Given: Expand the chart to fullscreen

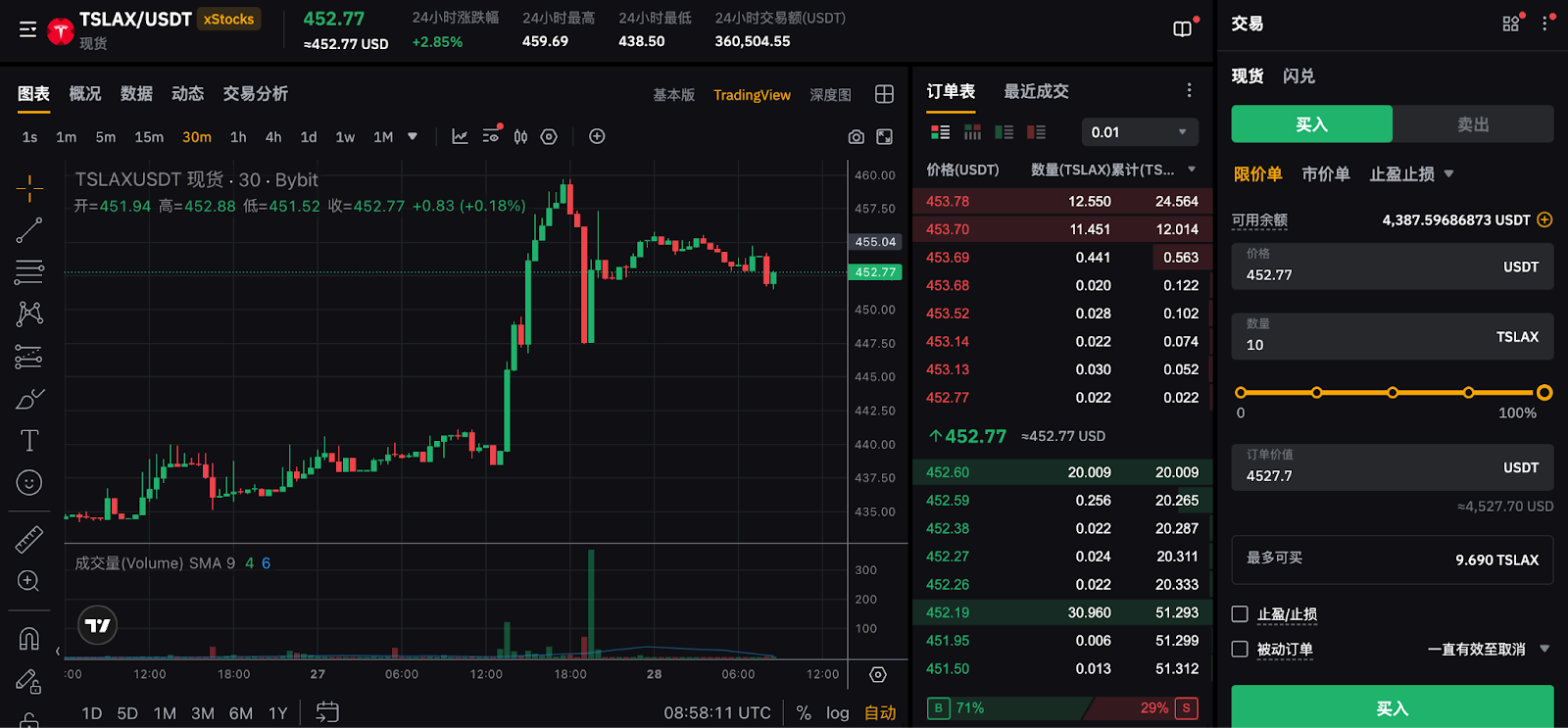Looking at the screenshot, I should (884, 137).
